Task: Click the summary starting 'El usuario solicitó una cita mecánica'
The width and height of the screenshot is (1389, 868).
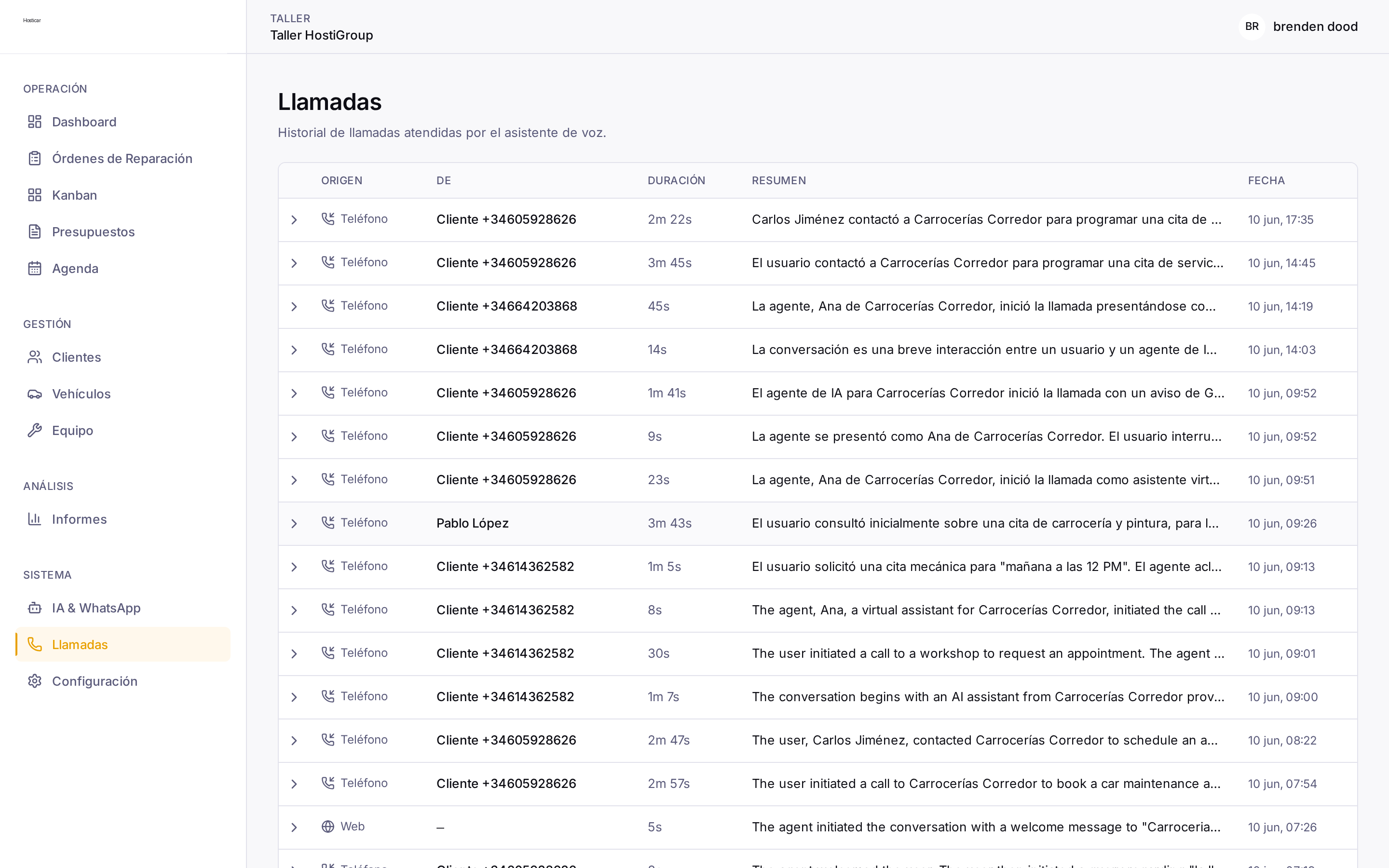Action: 987,567
